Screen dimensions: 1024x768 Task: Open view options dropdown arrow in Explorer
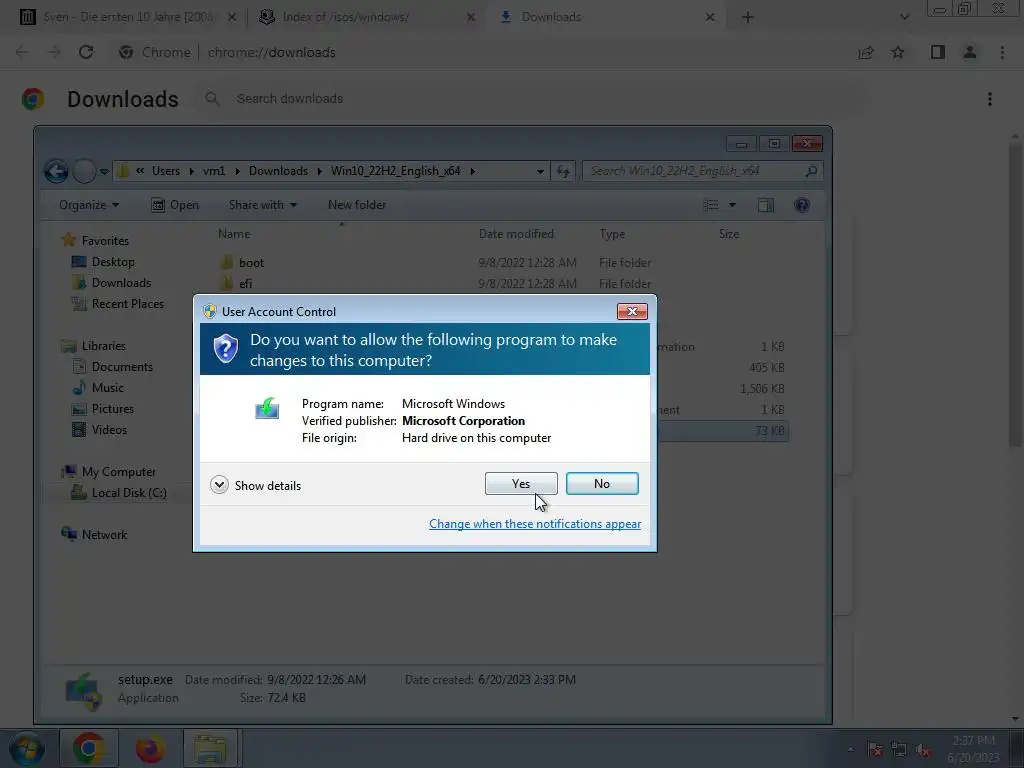pyautogui.click(x=732, y=205)
